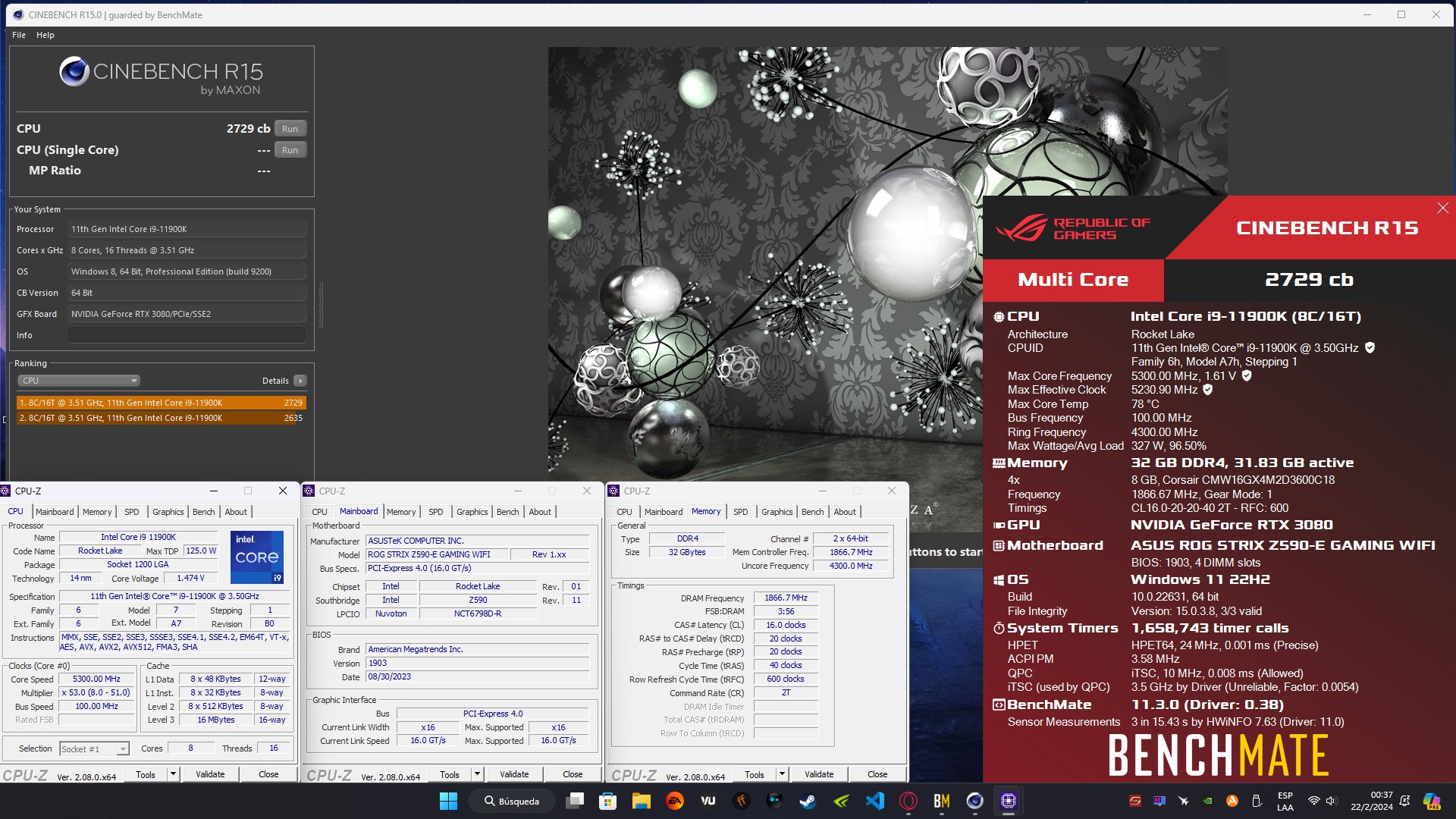Viewport: 1456px width, 819px height.
Task: Close the BenchMate result overlay X
Action: click(x=1442, y=208)
